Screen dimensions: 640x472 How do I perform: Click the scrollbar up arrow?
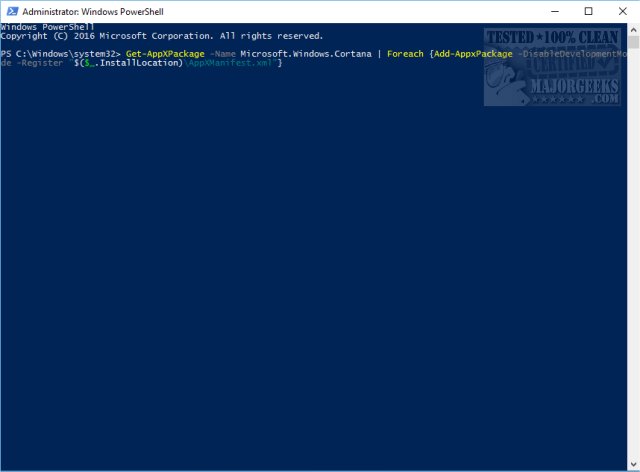(x=633, y=30)
